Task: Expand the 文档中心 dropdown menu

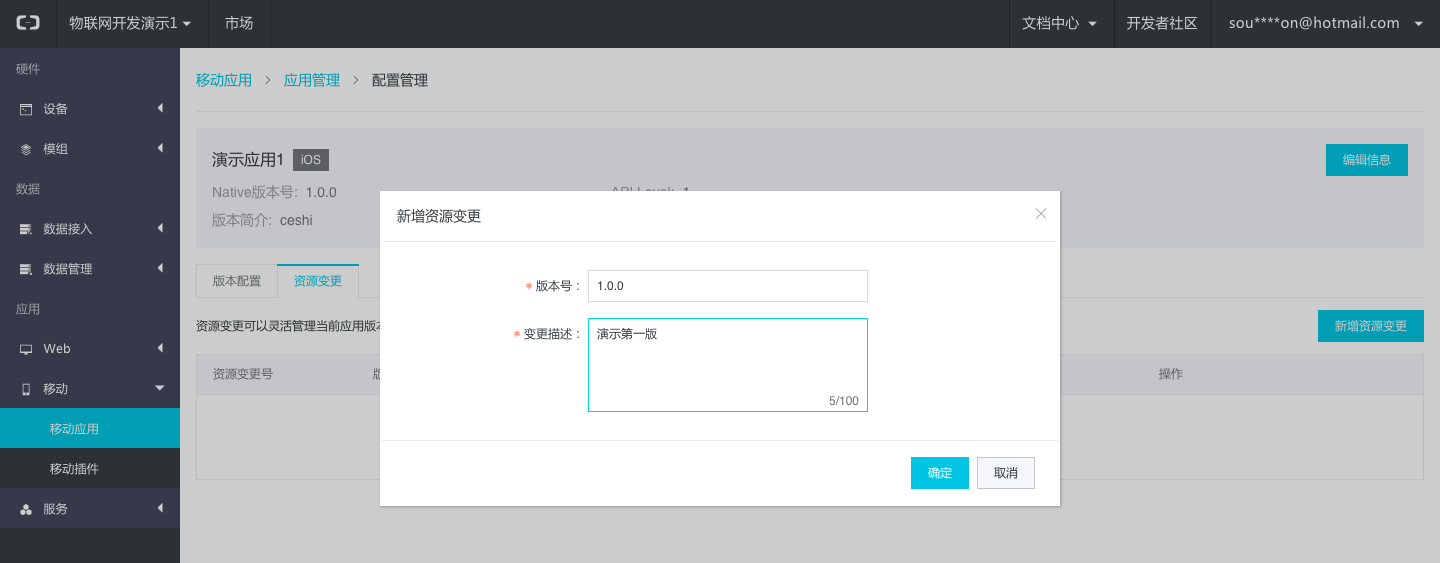Action: tap(1059, 23)
